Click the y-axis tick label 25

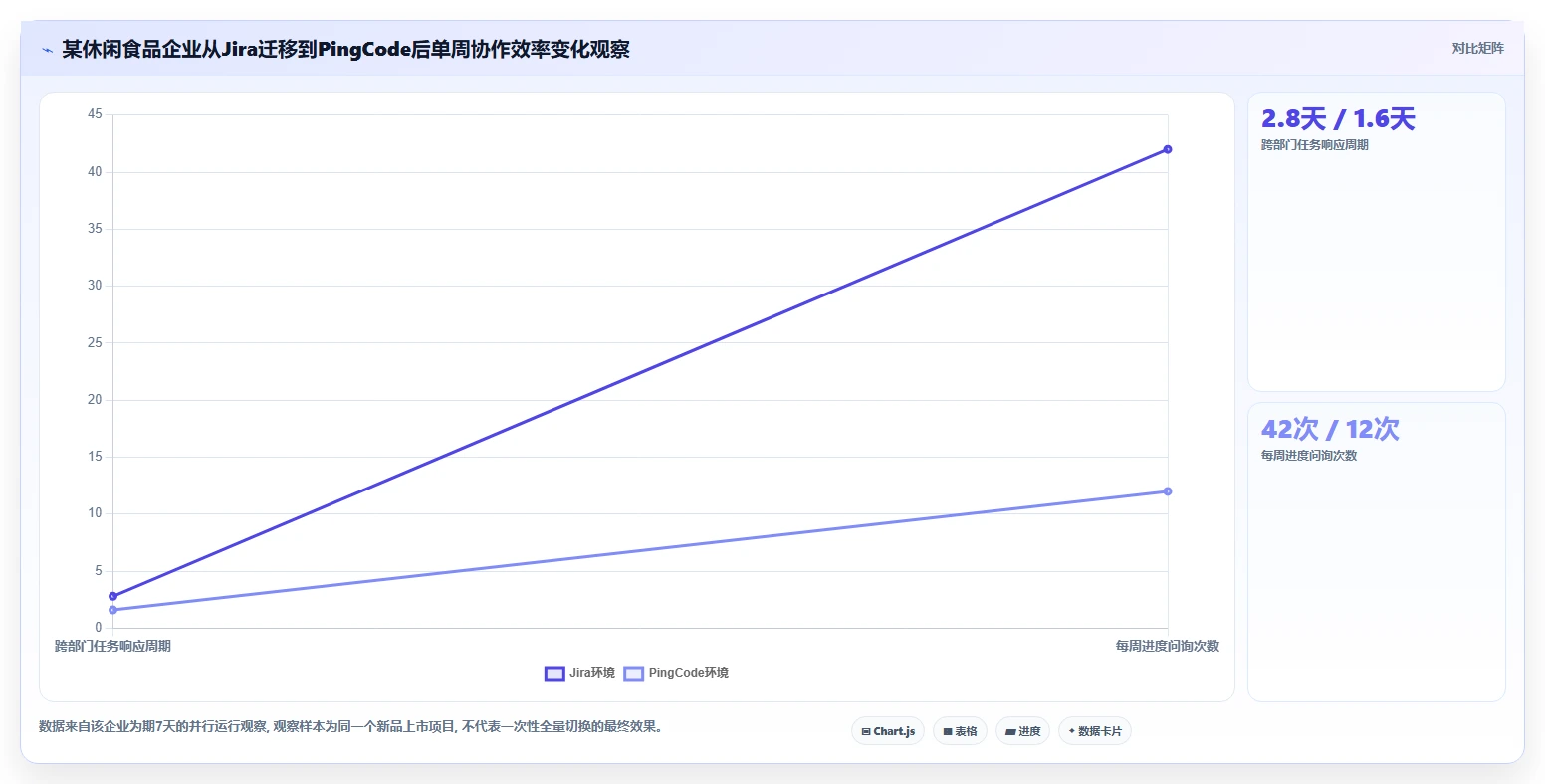(95, 343)
